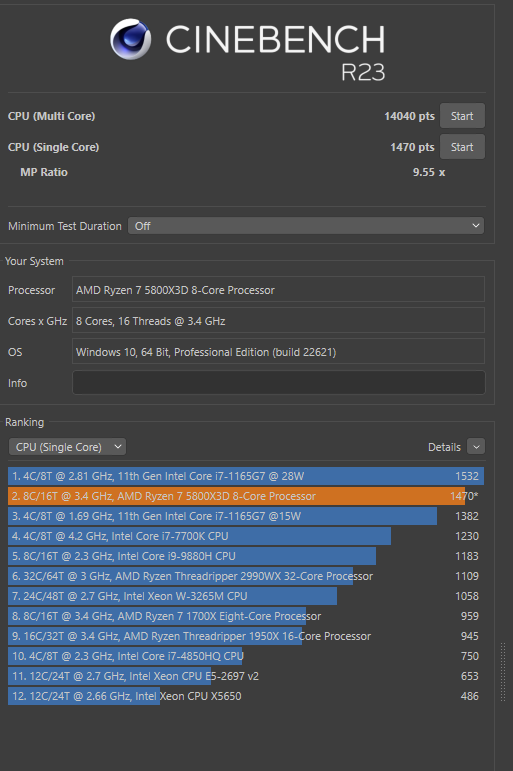Expand the Details dropdown arrow
513x771 pixels.
pos(476,447)
